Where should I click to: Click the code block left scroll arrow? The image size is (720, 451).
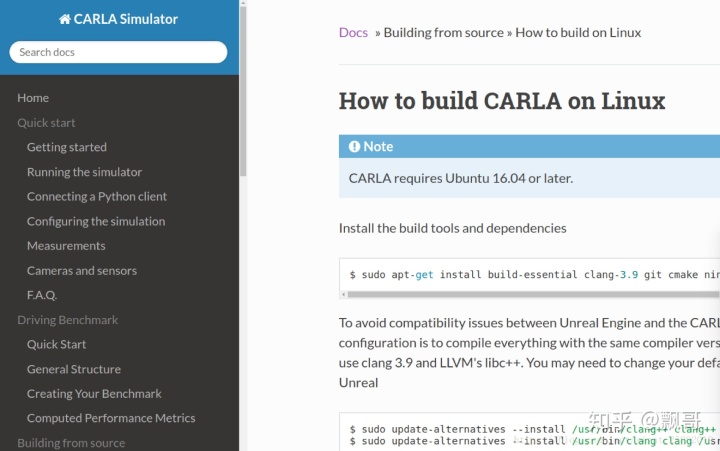(x=343, y=294)
